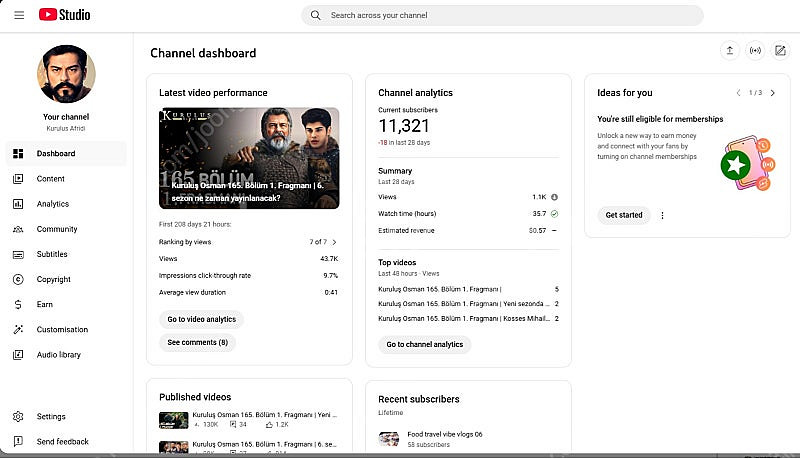Screen dimensions: 800x459
Task: Click the upload videos icon
Action: point(730,50)
